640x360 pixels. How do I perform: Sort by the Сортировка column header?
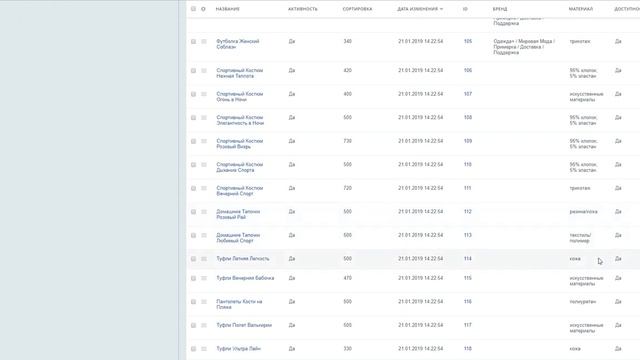(358, 9)
